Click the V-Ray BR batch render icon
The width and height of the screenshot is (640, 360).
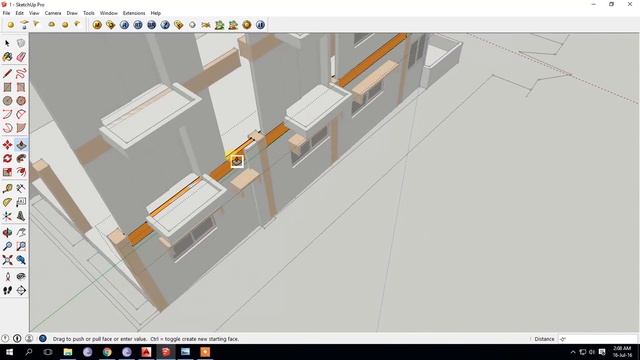[151, 25]
